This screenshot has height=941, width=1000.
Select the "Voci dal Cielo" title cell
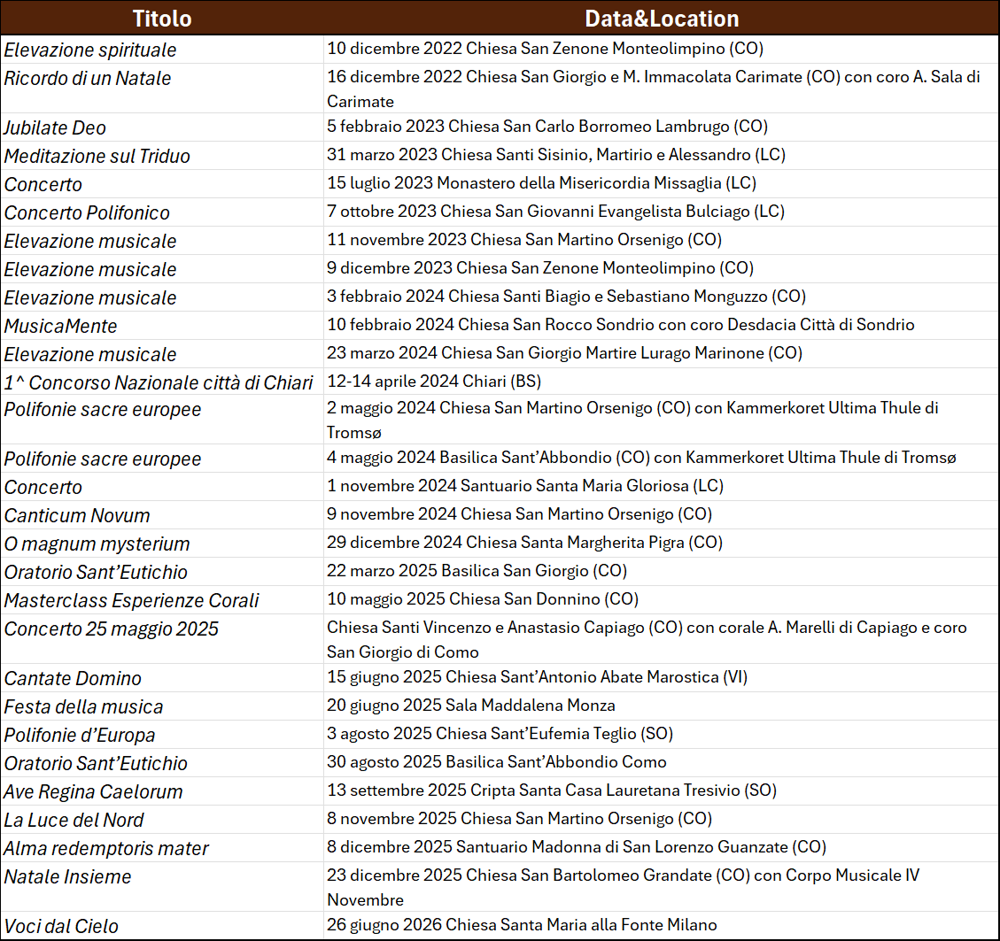[162, 926]
